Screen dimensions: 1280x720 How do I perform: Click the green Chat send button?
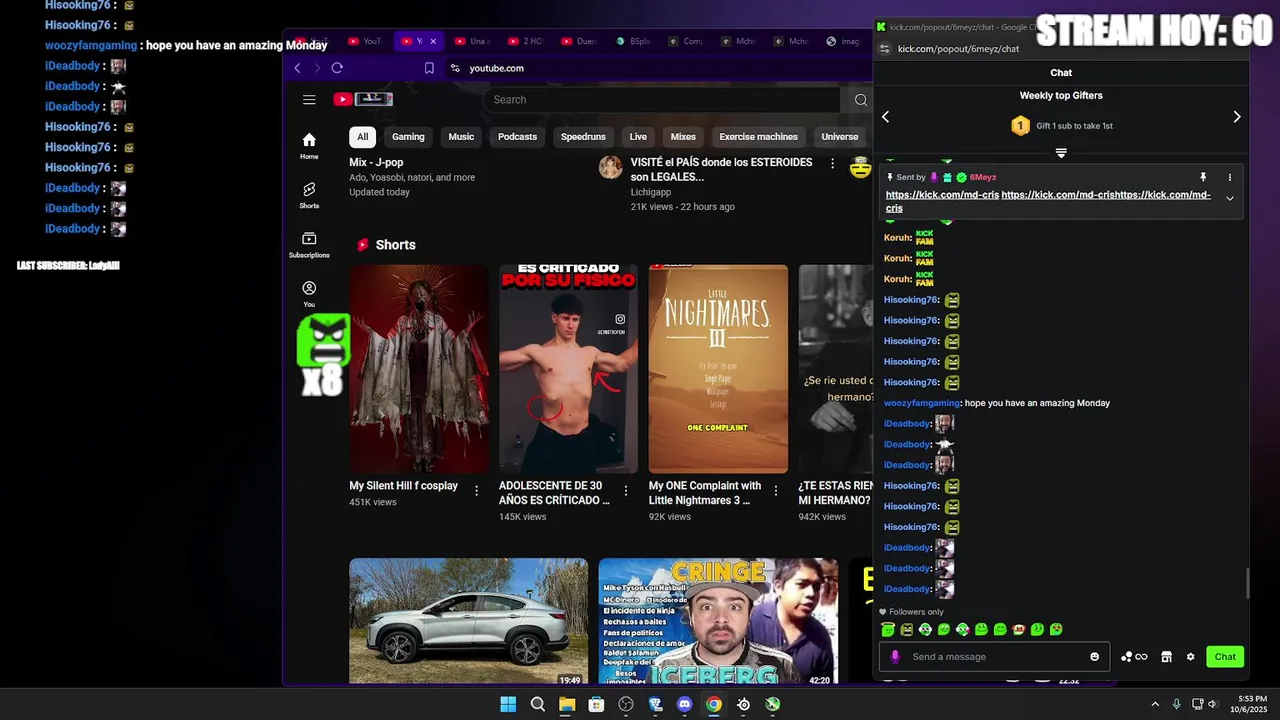click(1225, 657)
